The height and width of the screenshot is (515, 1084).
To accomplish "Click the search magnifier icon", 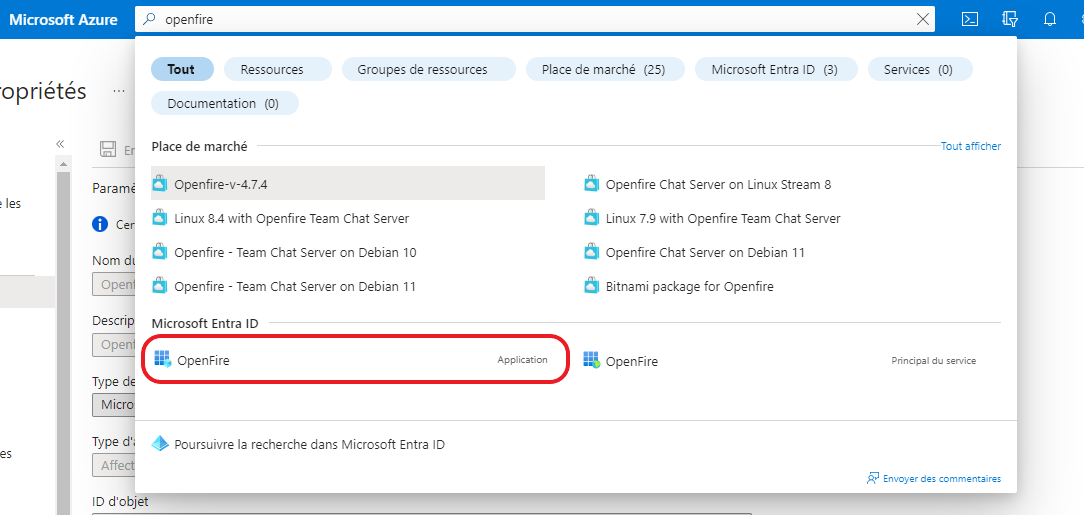I will (149, 19).
